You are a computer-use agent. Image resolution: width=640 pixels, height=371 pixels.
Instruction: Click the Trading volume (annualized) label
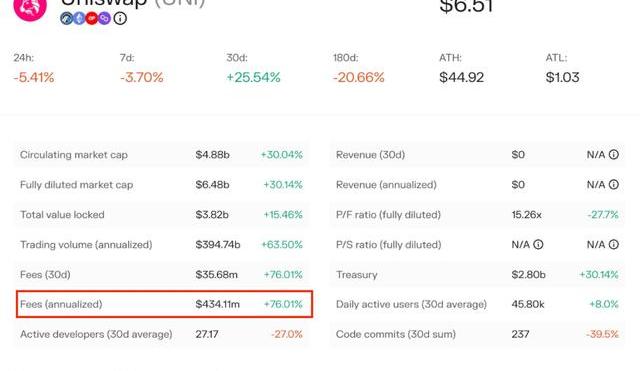[86, 244]
